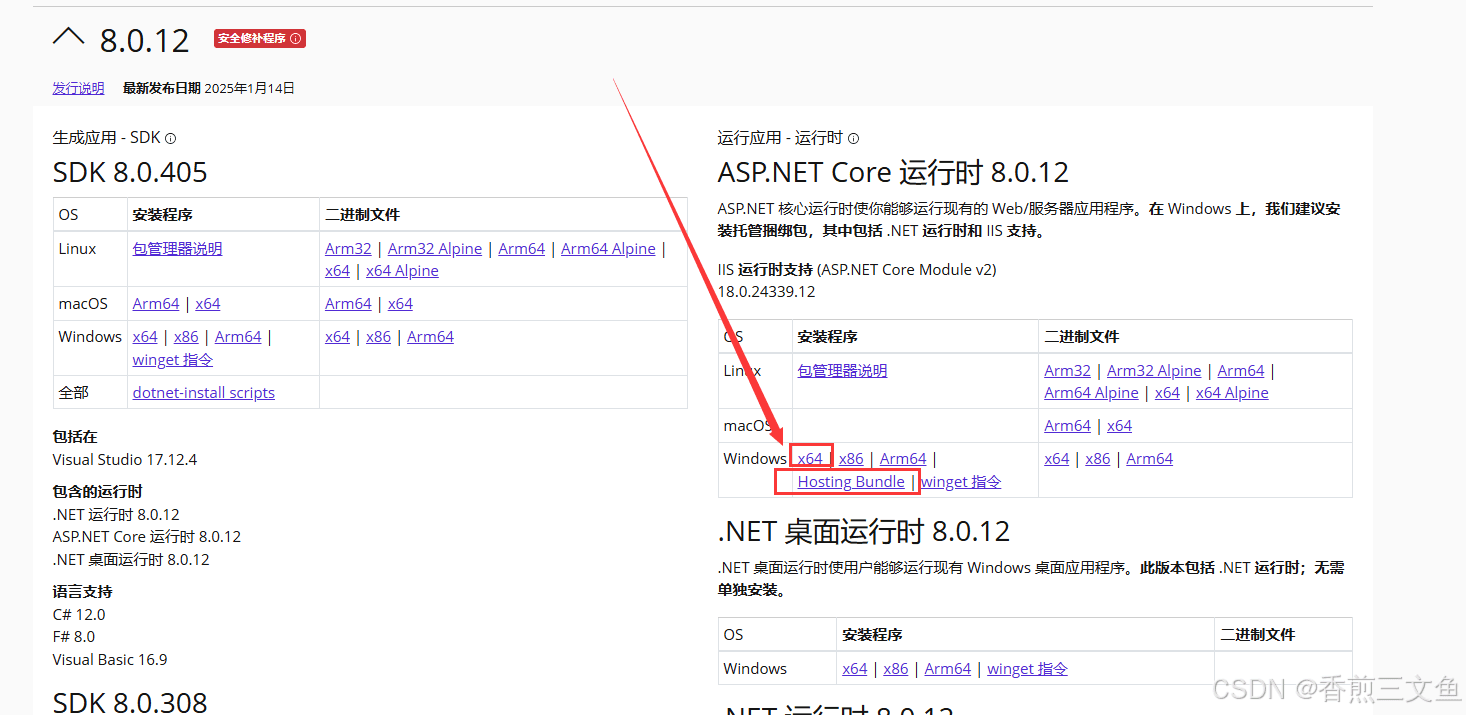Download the Windows Arm64 desktop runtime installer
Image resolution: width=1466 pixels, height=715 pixels.
click(947, 668)
